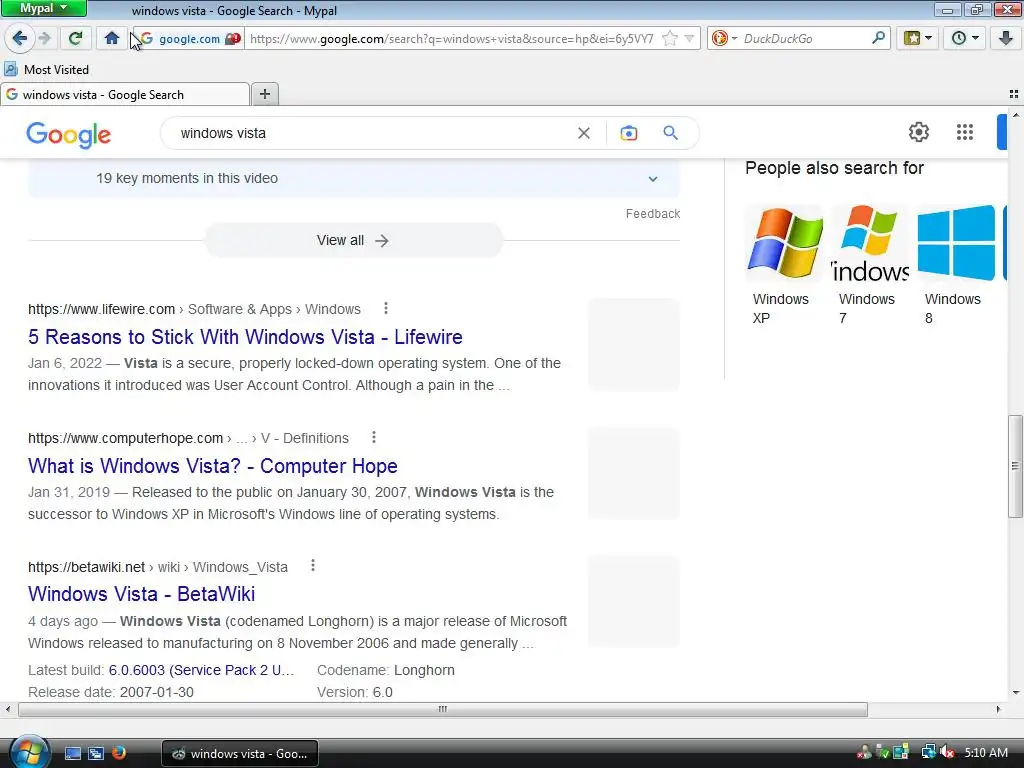Open the downloads arrow button

click(x=1006, y=38)
